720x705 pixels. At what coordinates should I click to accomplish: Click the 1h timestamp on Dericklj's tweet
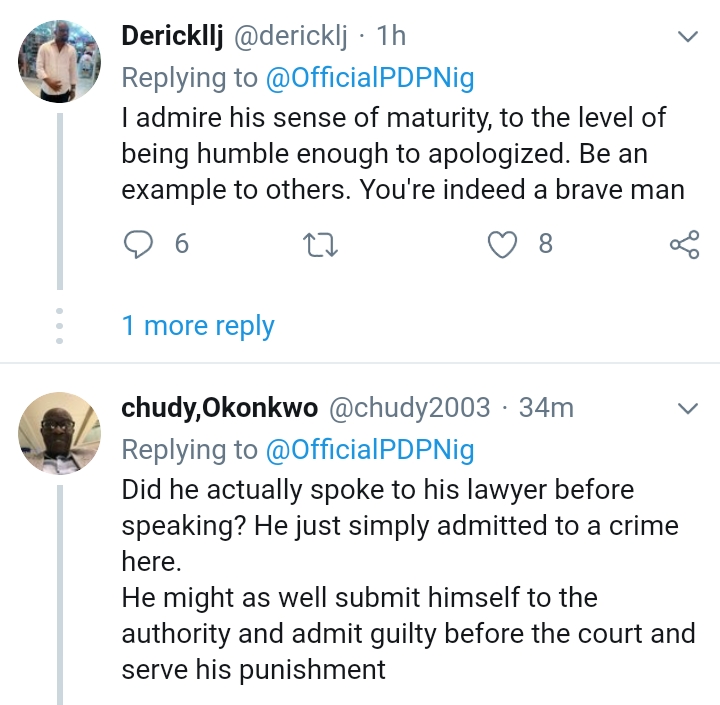click(391, 37)
